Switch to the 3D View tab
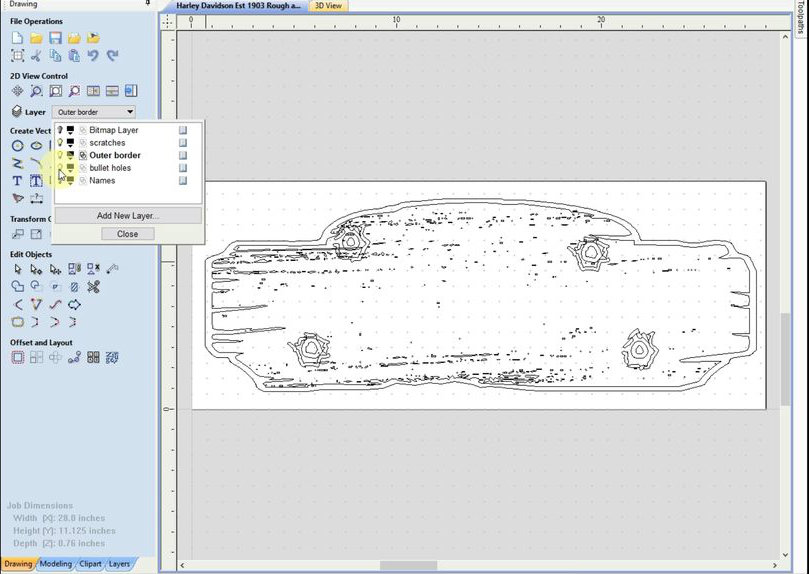This screenshot has height=574, width=809. click(x=329, y=6)
